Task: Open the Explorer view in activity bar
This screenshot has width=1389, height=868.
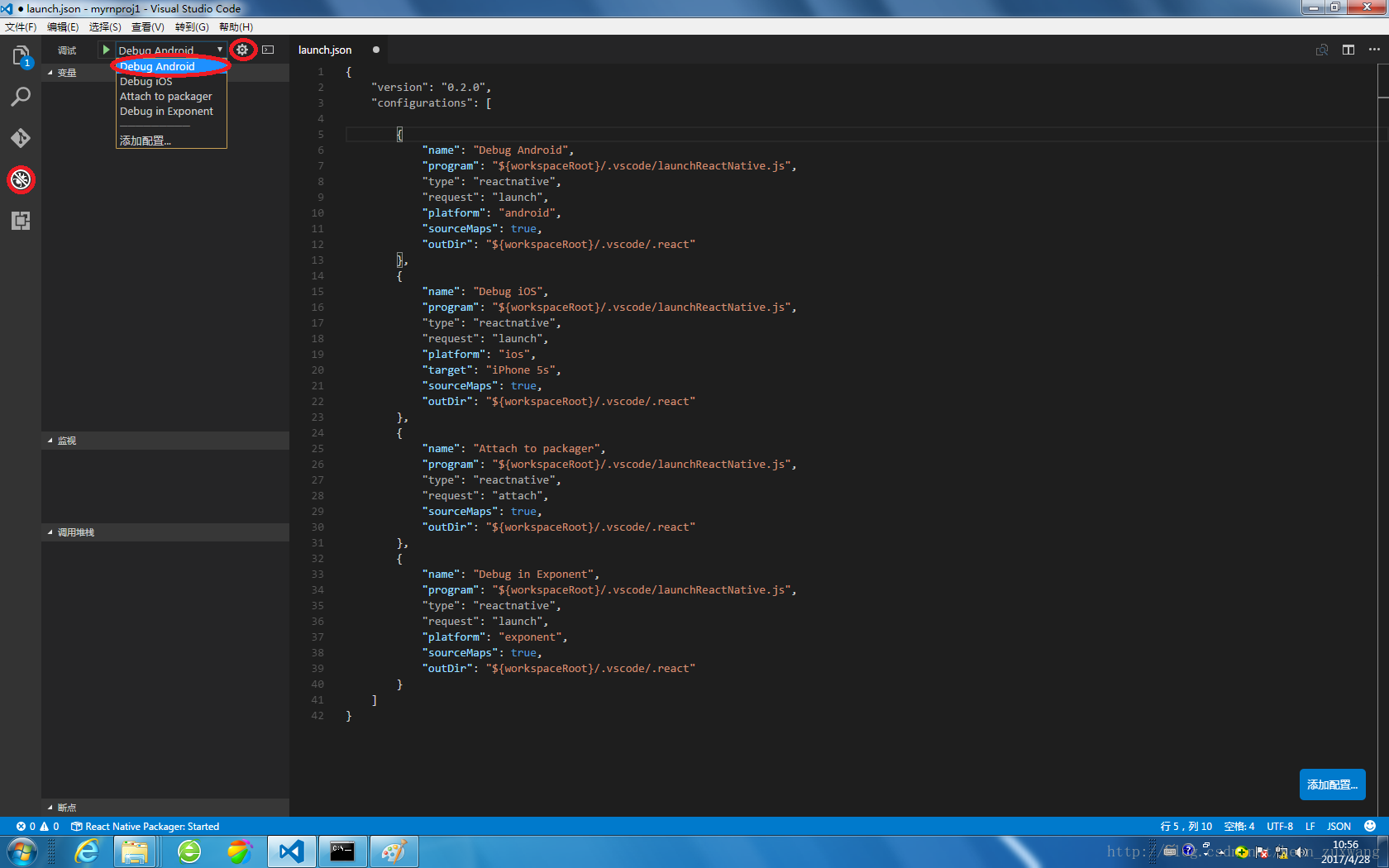Action: click(21, 56)
